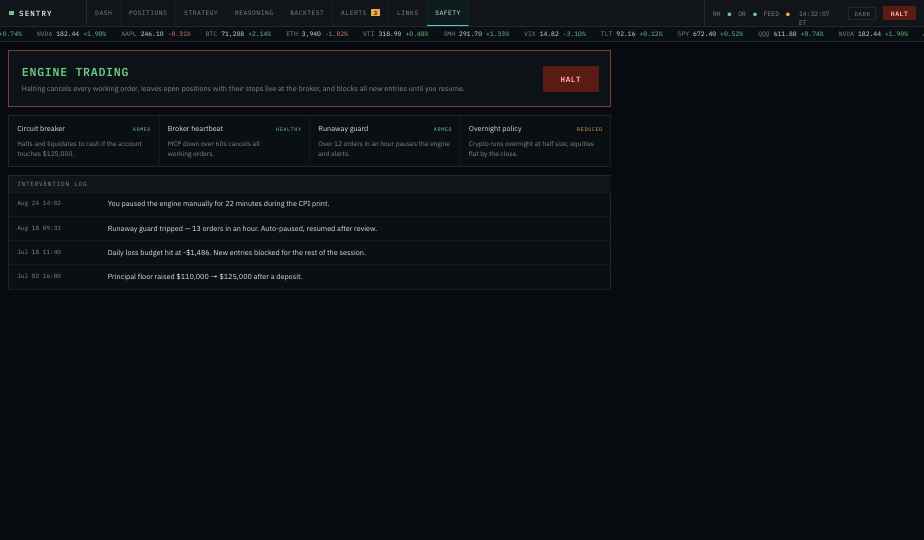The image size is (924, 540).
Task: Click the HALT button in top bar
Action: pos(899,14)
